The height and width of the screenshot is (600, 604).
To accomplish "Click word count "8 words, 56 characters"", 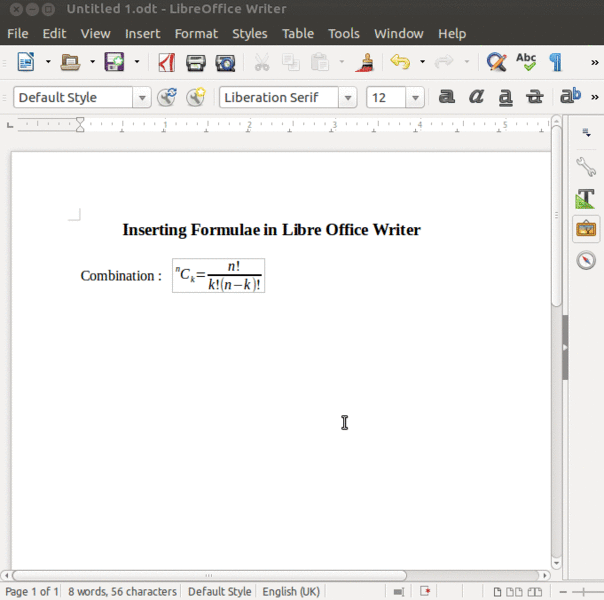I will click(122, 592).
